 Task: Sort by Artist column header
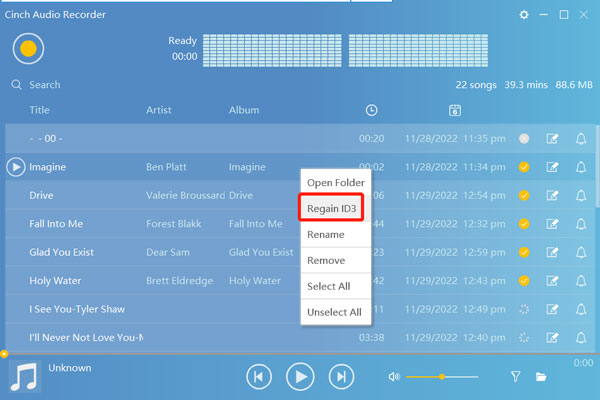coord(158,110)
